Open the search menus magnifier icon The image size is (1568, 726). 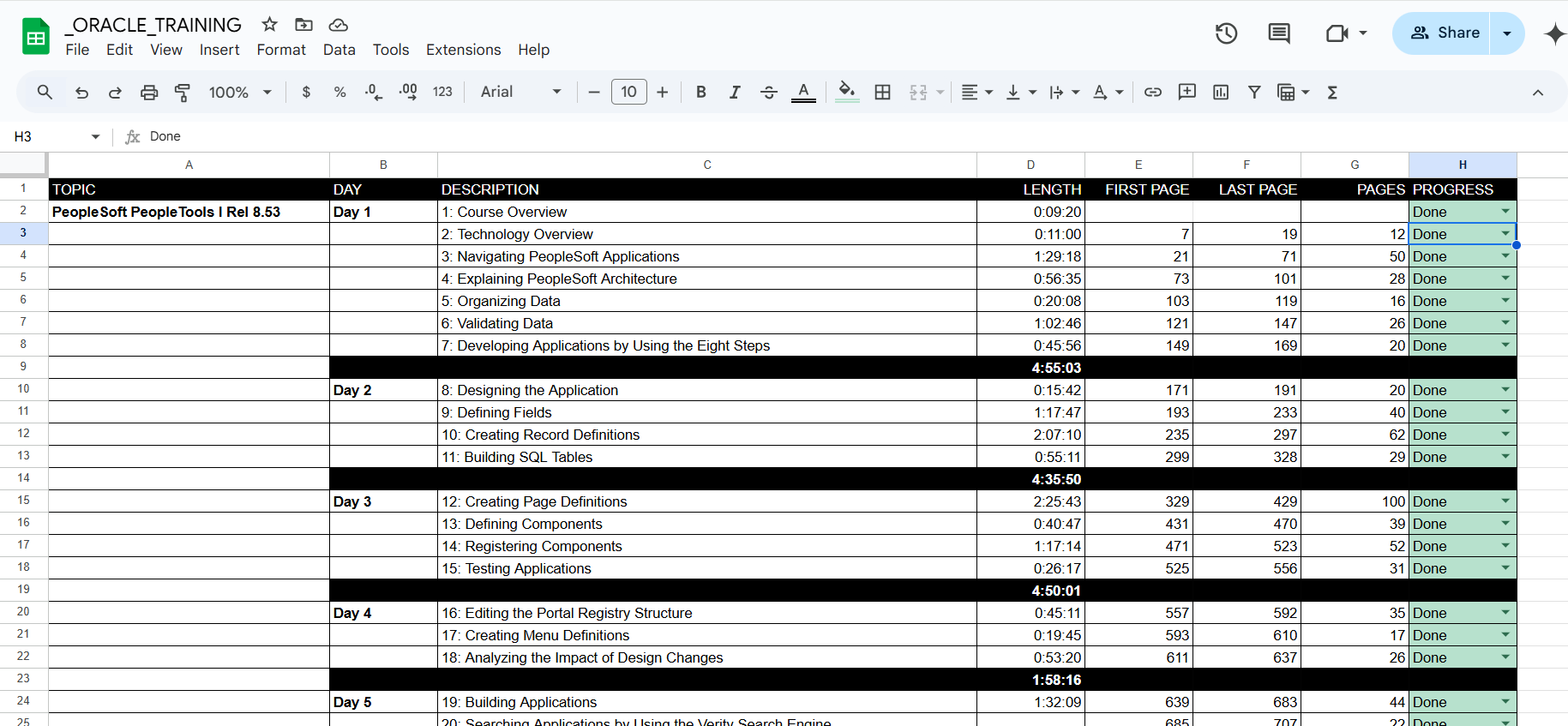point(45,92)
